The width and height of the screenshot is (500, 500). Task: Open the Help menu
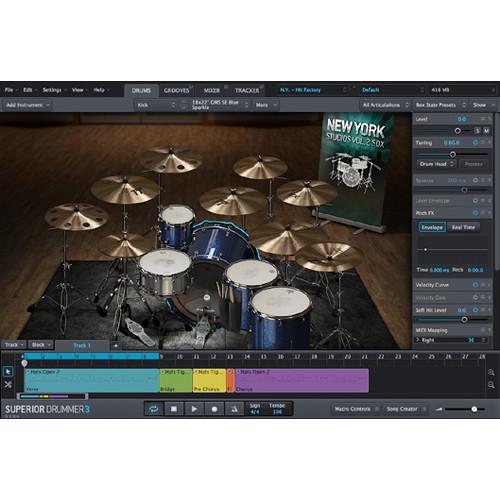pos(101,90)
